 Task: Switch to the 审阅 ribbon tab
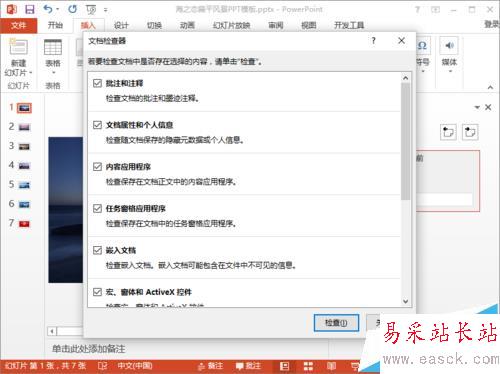click(276, 25)
